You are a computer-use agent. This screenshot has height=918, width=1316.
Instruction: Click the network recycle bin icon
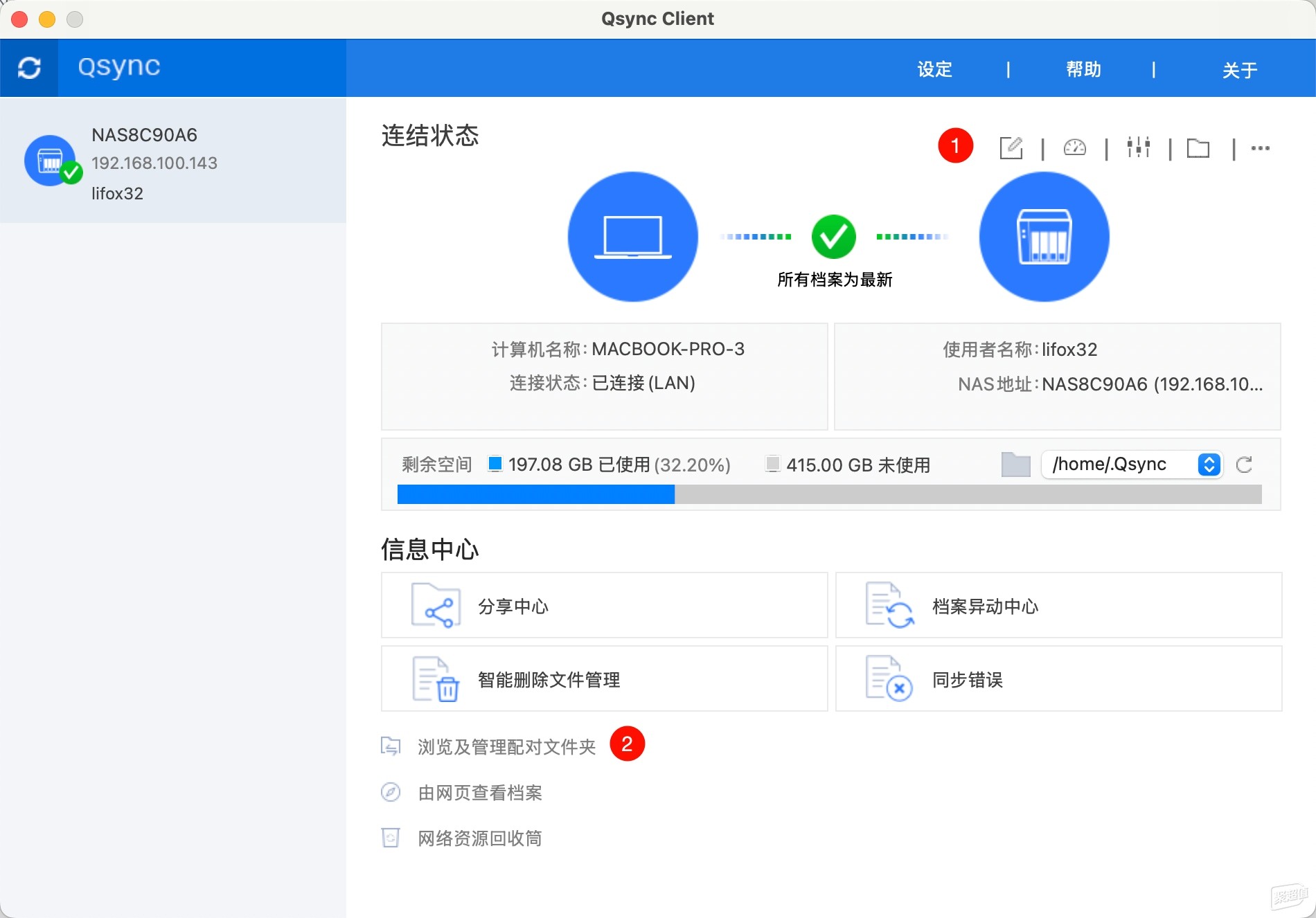(391, 838)
